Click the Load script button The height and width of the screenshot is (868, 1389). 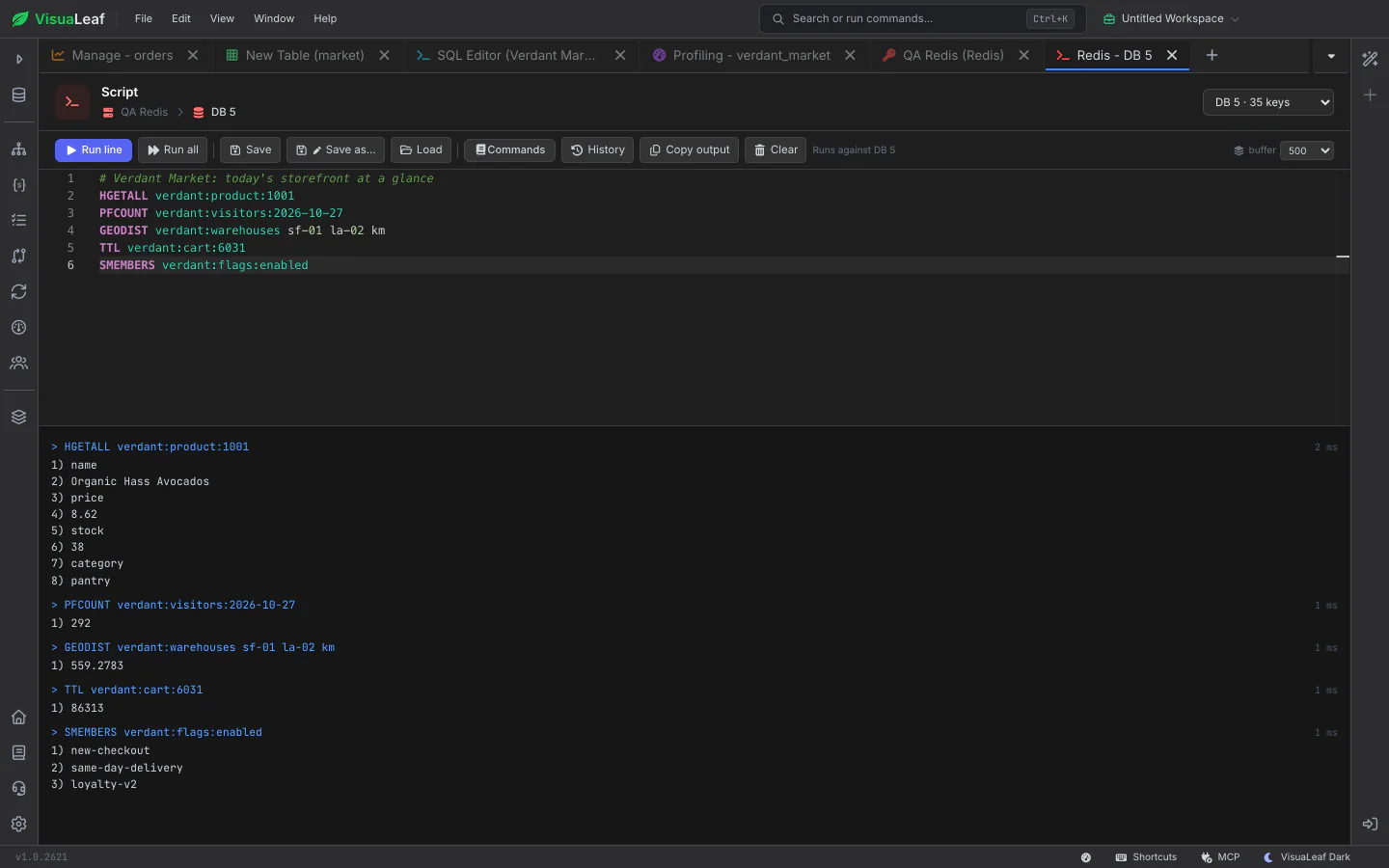tap(421, 149)
